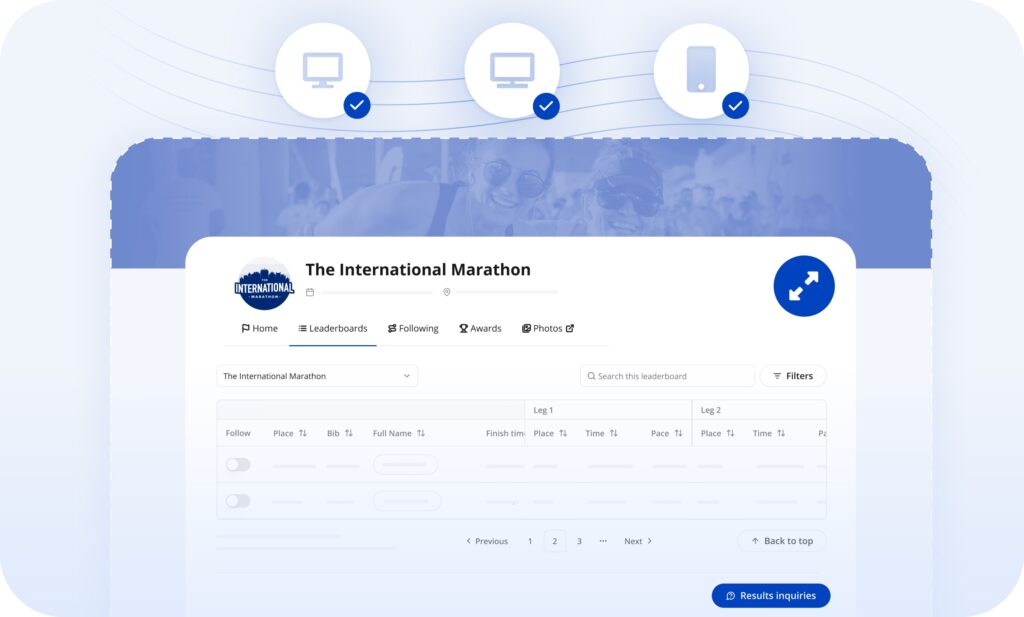Click the mobile phone device icon

(x=701, y=70)
